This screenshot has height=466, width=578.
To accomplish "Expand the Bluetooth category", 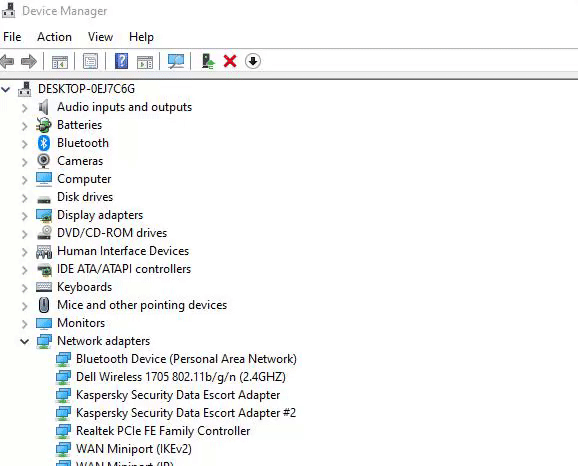I will [25, 144].
